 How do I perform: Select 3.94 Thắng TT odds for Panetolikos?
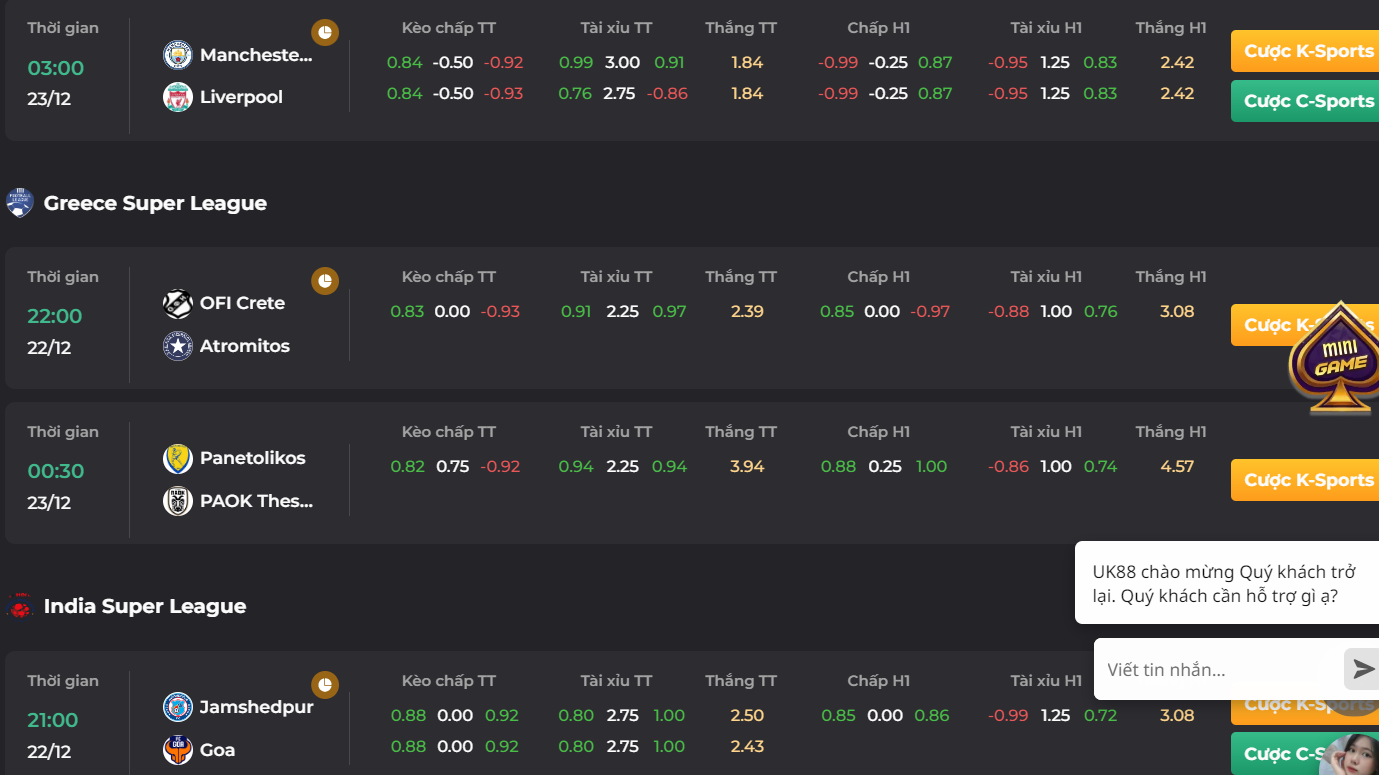click(x=747, y=466)
